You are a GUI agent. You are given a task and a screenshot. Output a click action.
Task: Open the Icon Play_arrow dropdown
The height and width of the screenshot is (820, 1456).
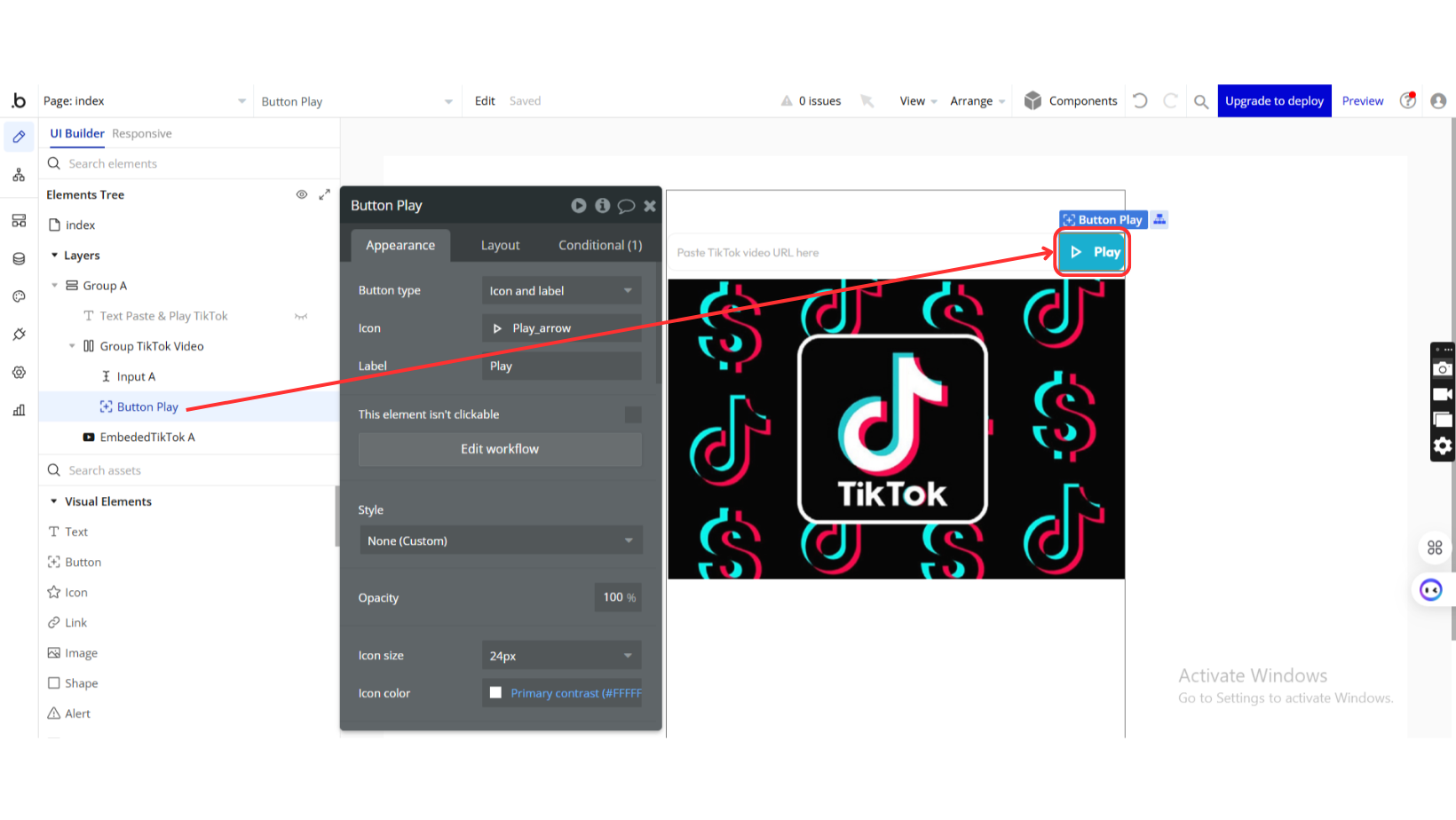point(562,328)
